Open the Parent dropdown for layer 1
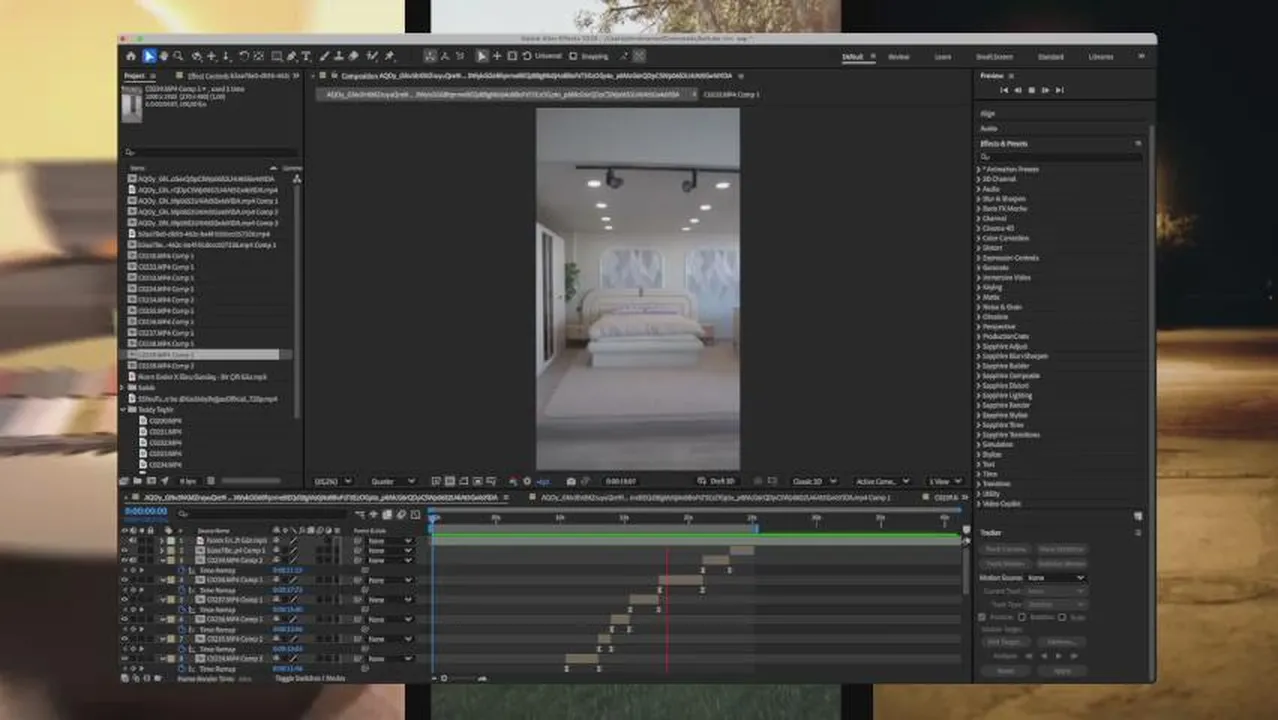The image size is (1278, 720). (390, 541)
